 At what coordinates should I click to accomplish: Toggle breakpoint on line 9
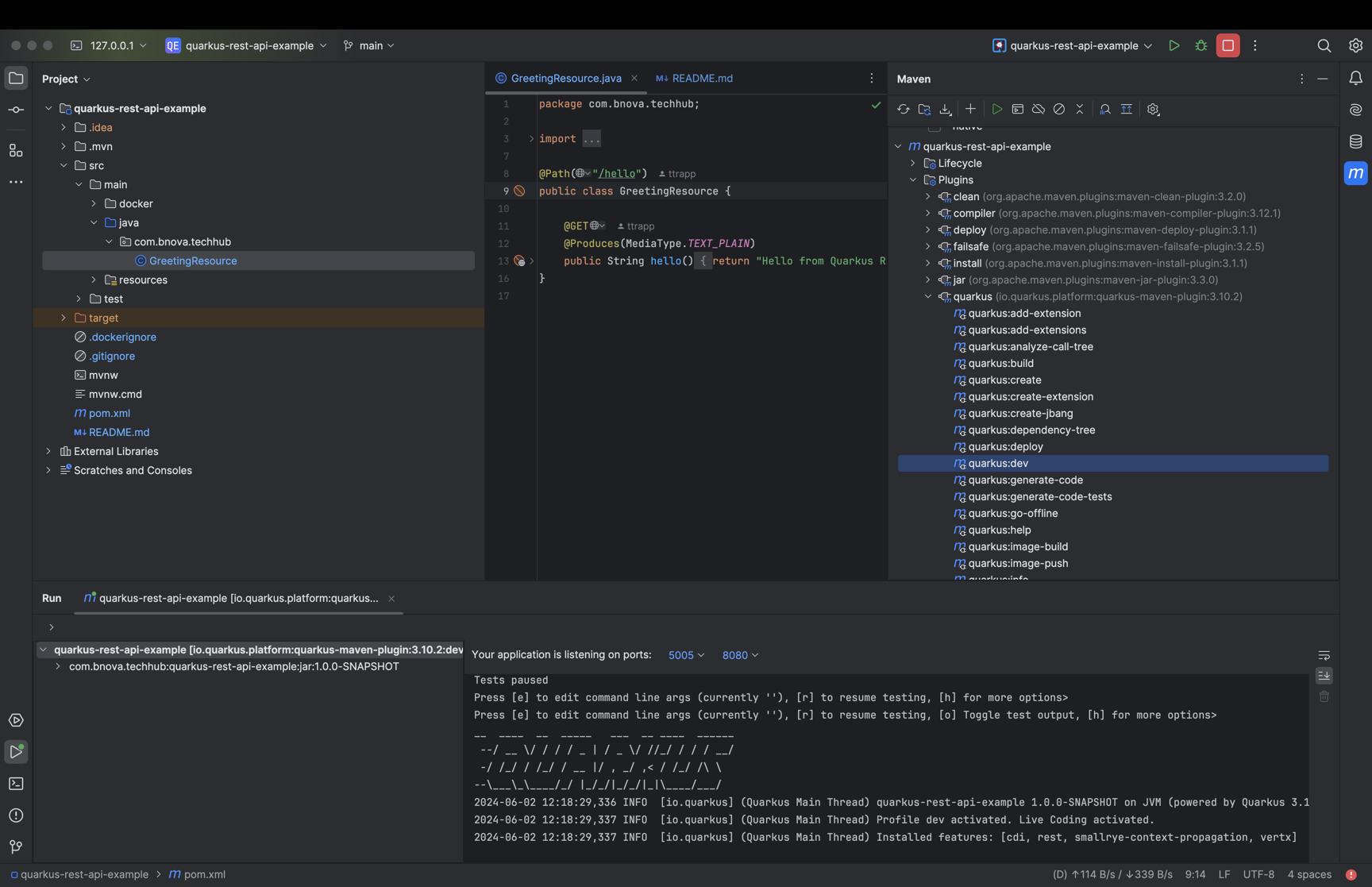click(519, 191)
